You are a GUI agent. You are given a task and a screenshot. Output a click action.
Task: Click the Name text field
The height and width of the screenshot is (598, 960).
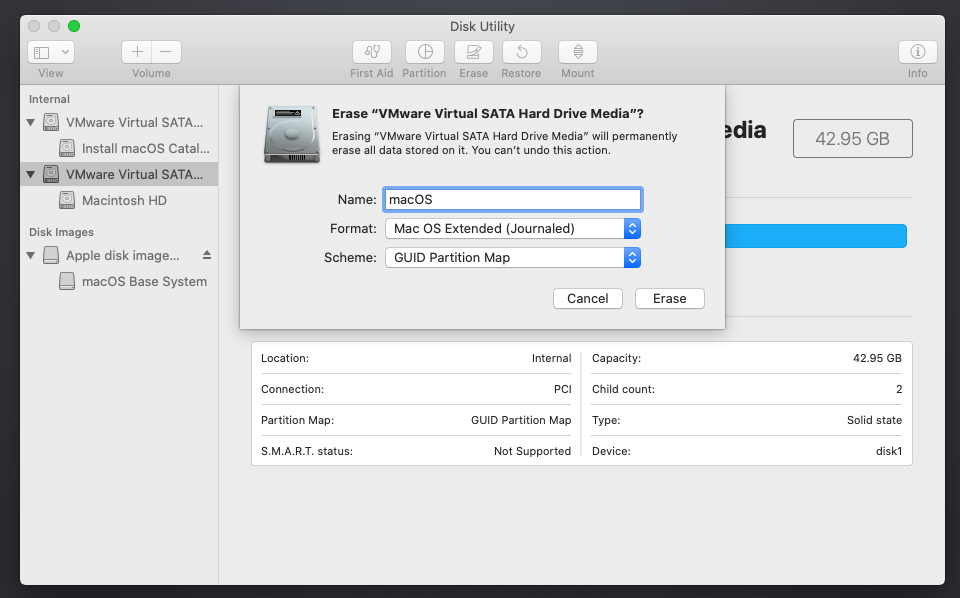click(512, 199)
